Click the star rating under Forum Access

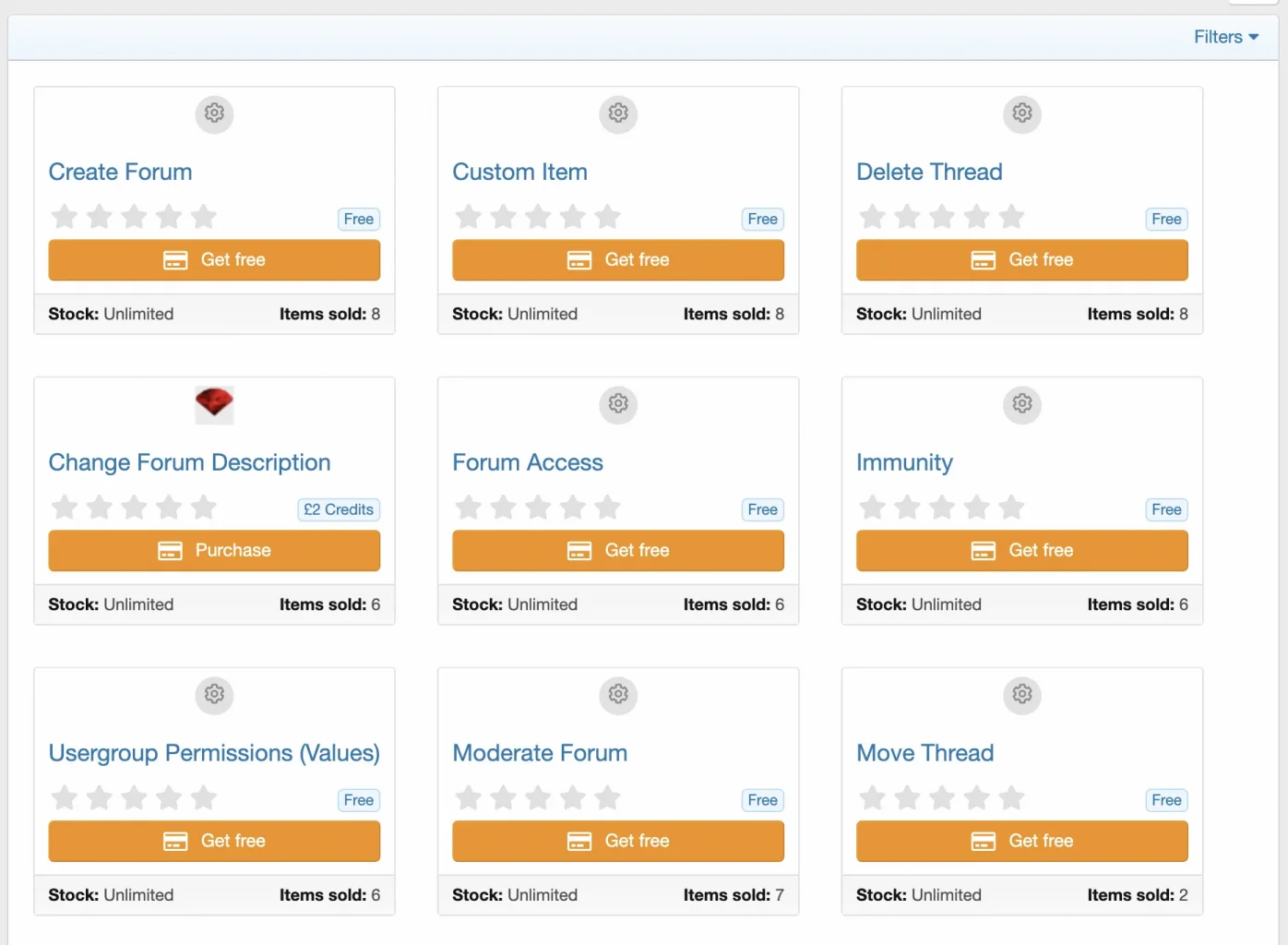pos(538,508)
